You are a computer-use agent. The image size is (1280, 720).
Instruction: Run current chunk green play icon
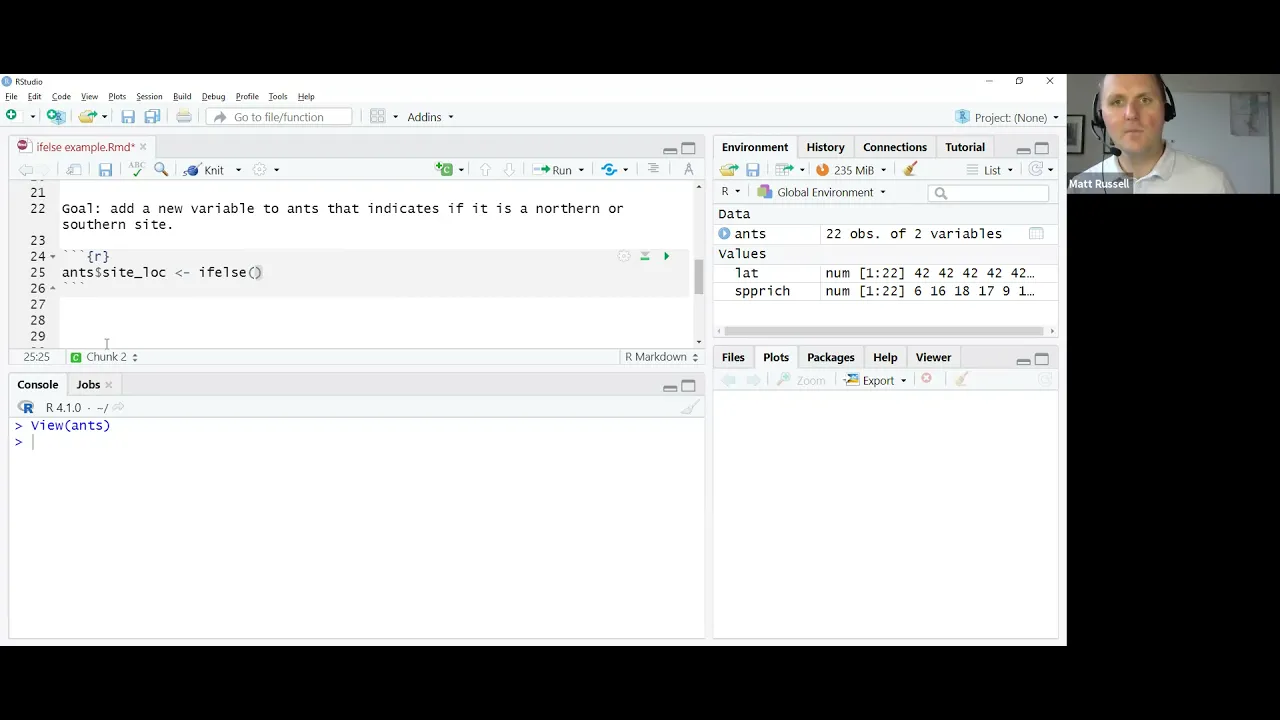tap(666, 256)
